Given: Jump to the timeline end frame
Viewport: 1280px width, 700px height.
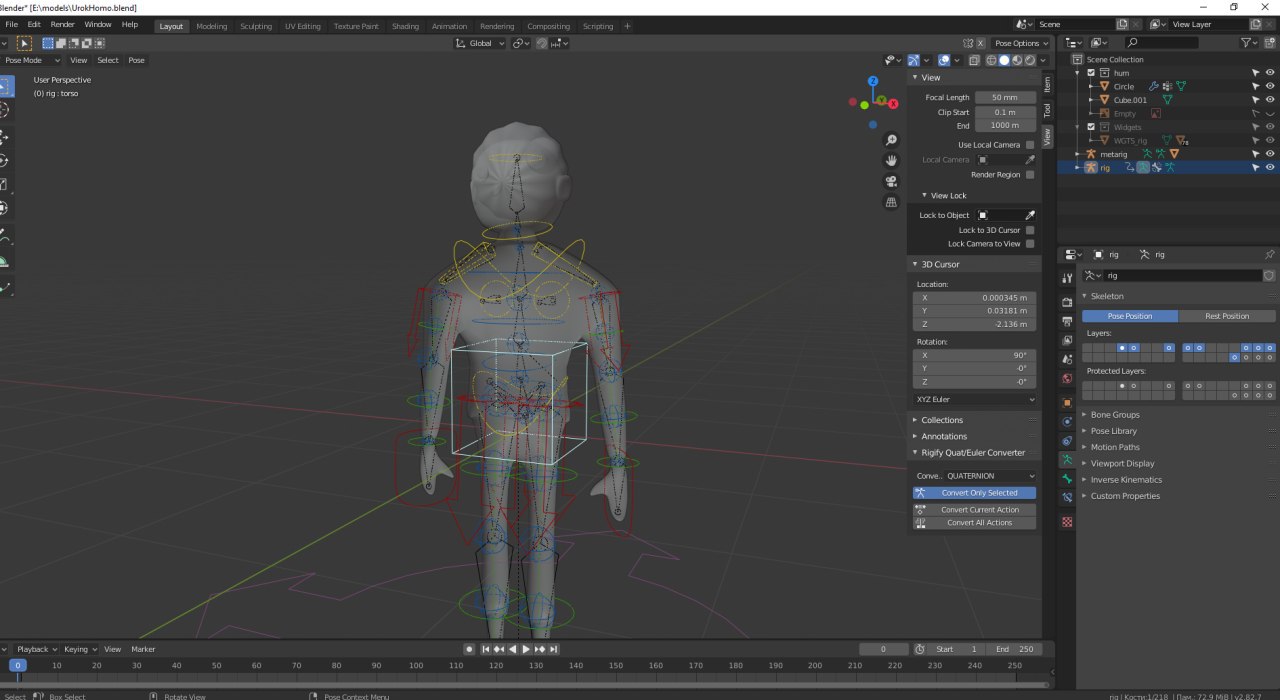Looking at the screenshot, I should point(553,649).
